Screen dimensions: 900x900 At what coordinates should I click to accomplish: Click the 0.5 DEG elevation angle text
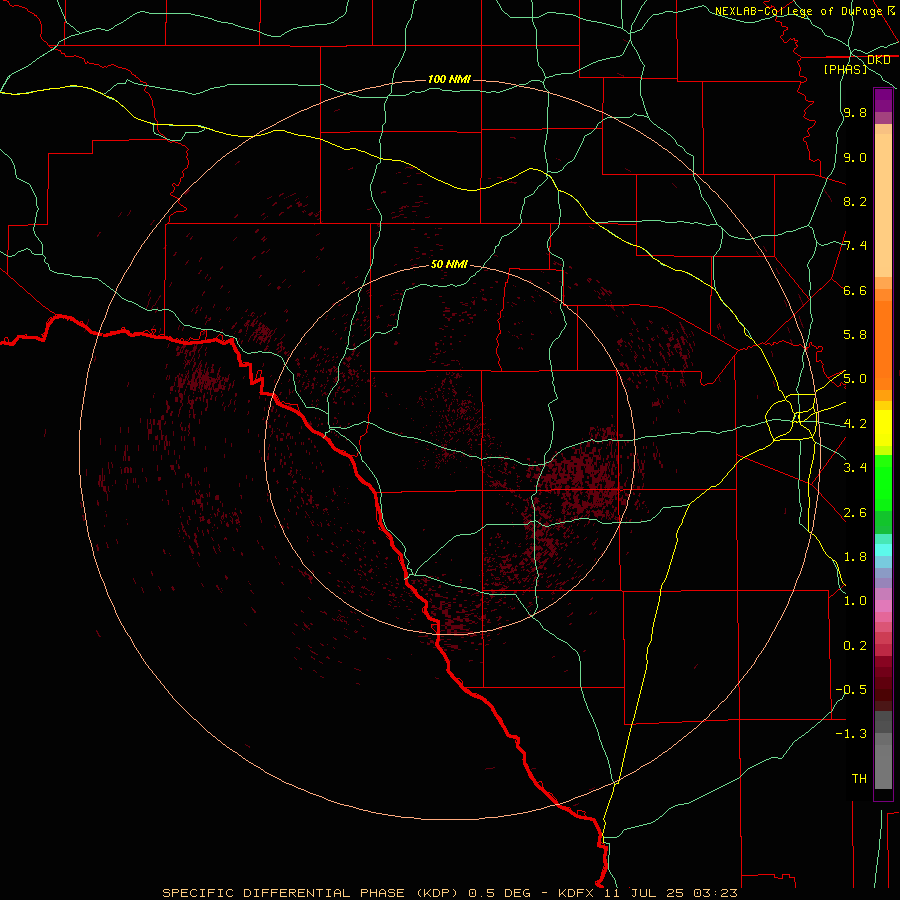coord(499,893)
